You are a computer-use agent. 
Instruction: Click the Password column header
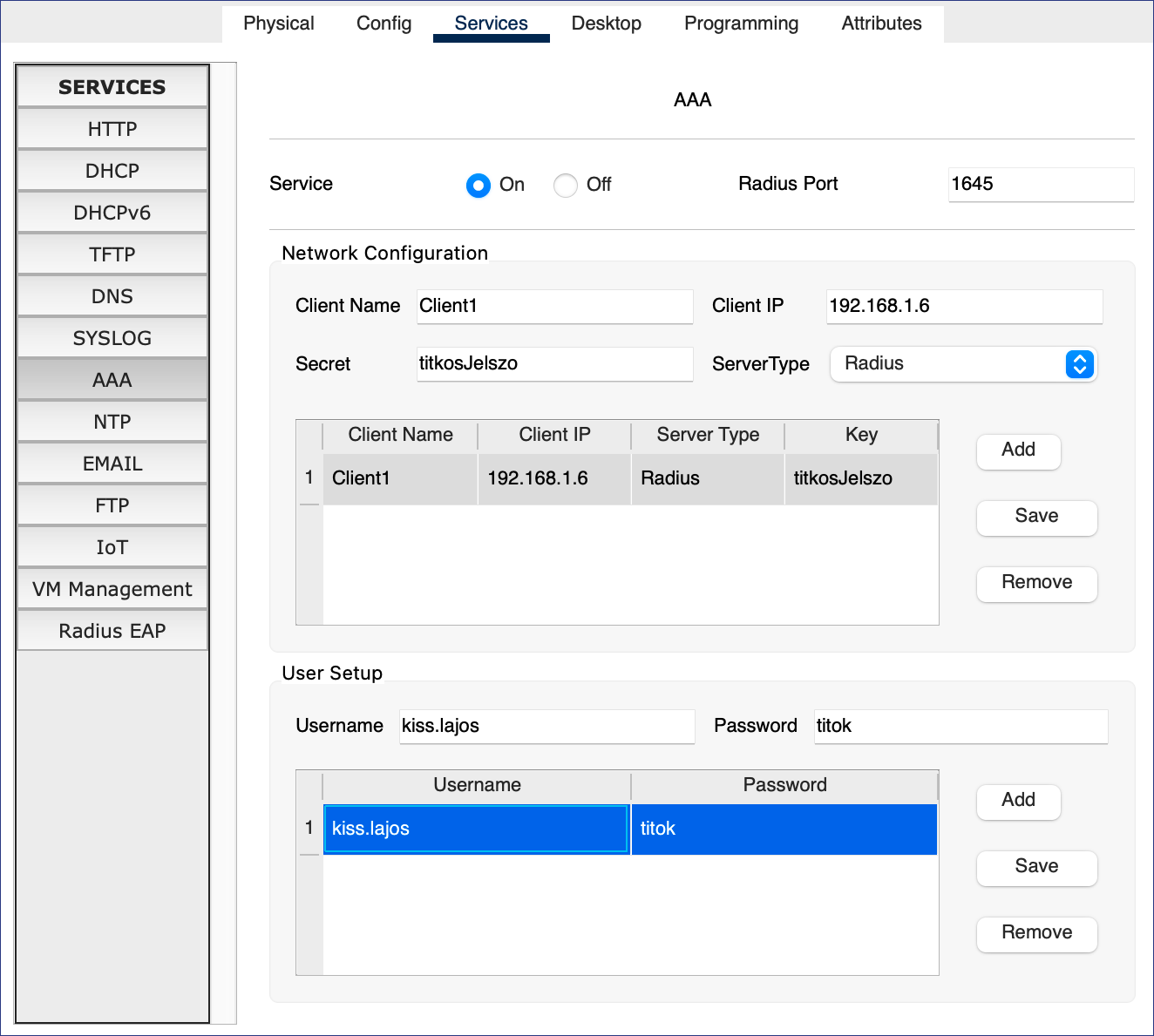click(784, 785)
